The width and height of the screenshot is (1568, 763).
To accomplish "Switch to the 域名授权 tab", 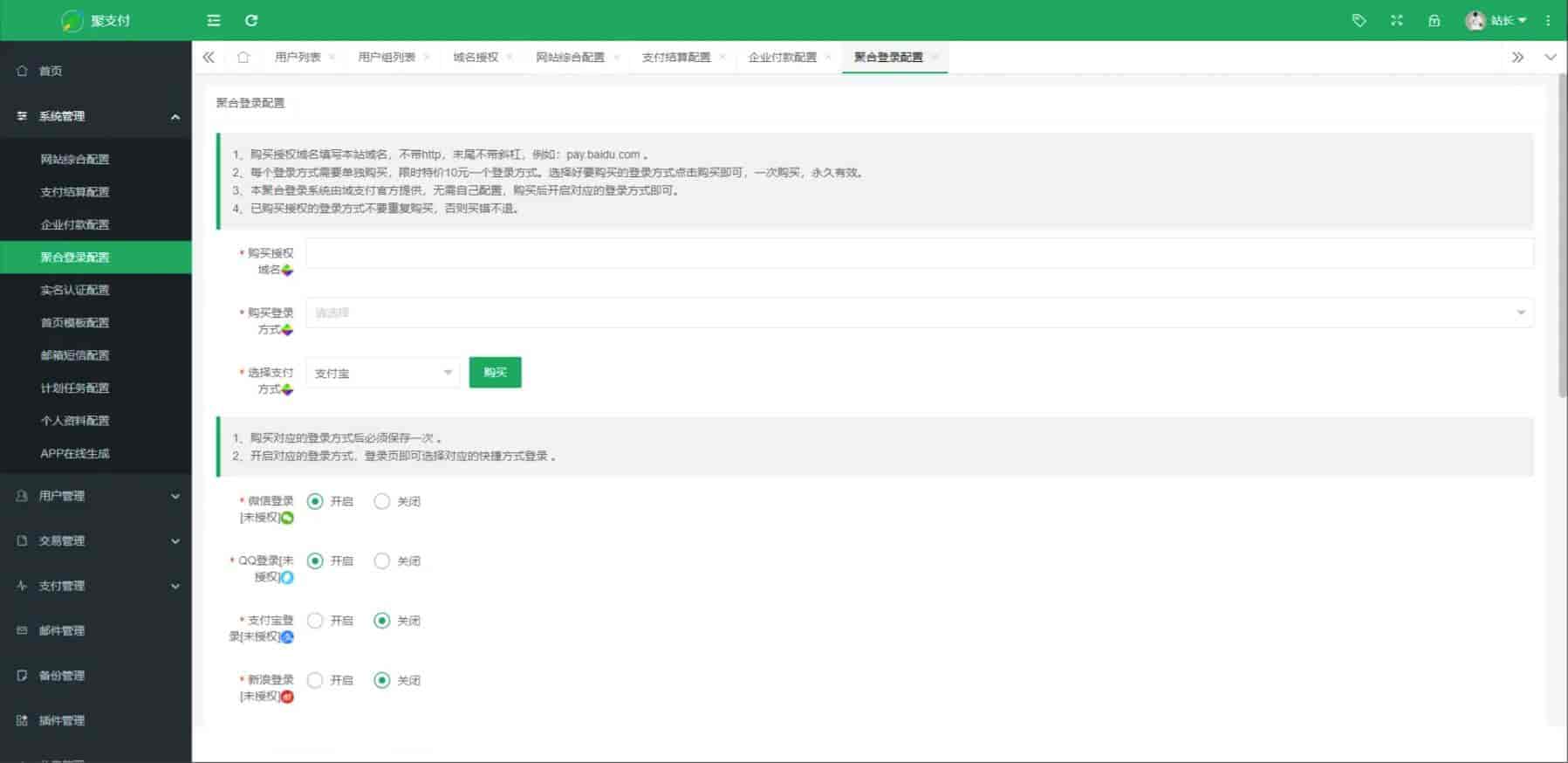I will coord(476,58).
